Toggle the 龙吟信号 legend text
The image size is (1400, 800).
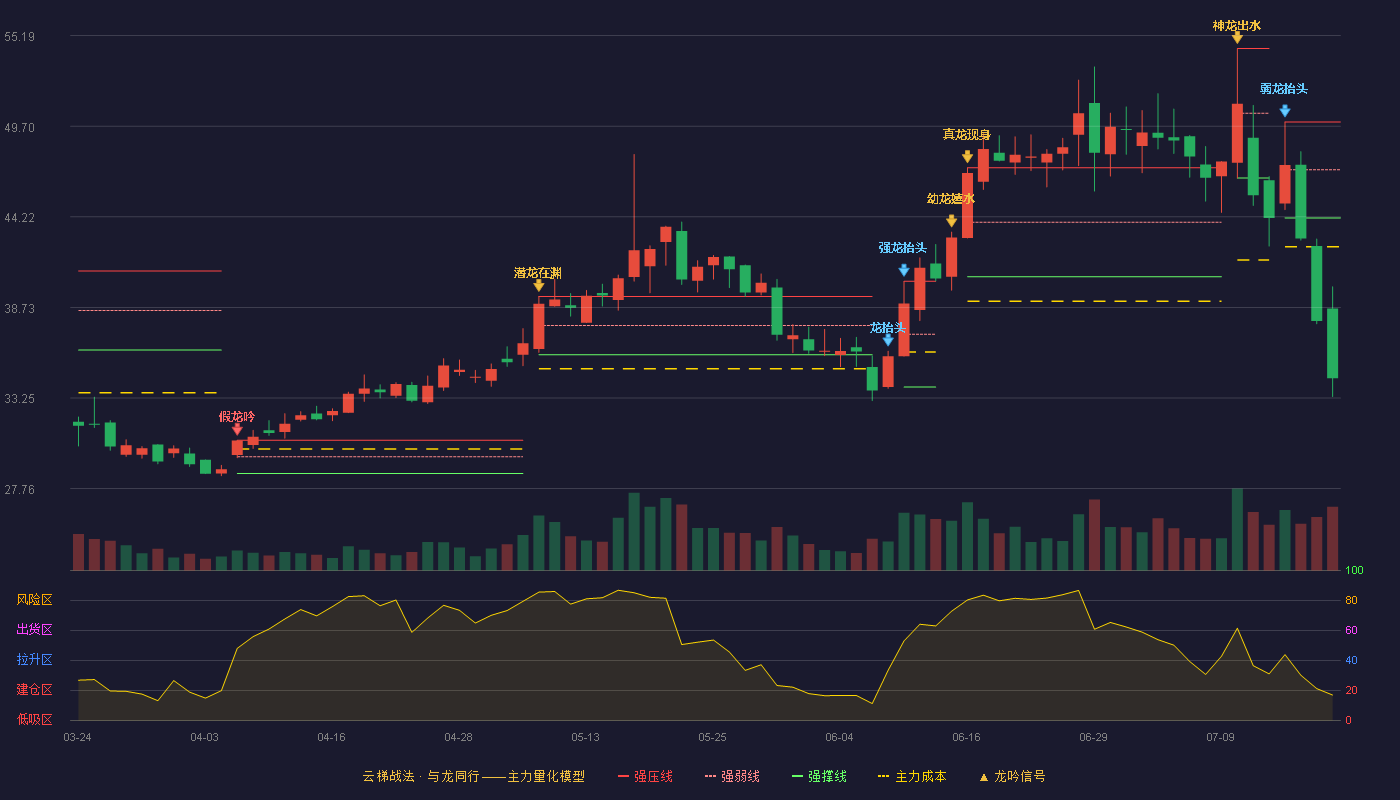click(x=1020, y=776)
